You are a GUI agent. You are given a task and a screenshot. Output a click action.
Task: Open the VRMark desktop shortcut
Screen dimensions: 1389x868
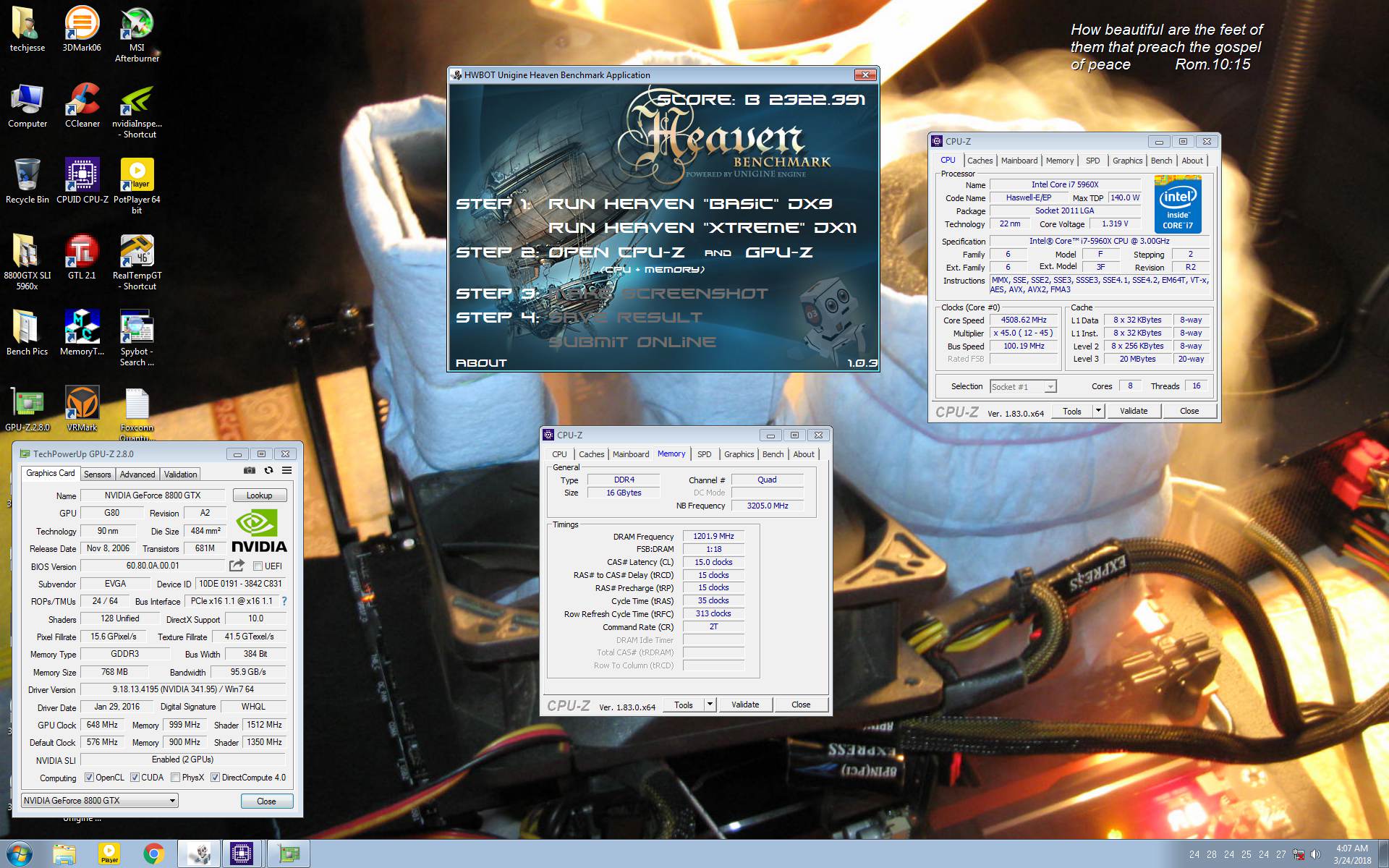tap(82, 409)
